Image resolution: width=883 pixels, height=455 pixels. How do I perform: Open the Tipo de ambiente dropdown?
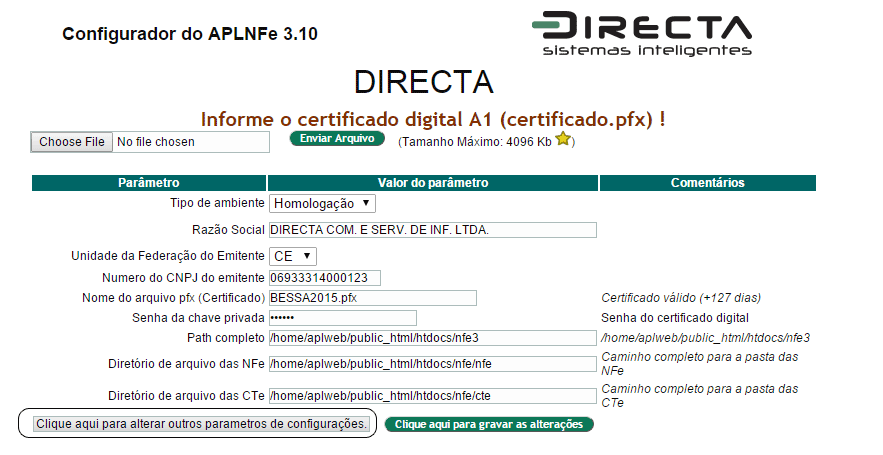coord(322,203)
